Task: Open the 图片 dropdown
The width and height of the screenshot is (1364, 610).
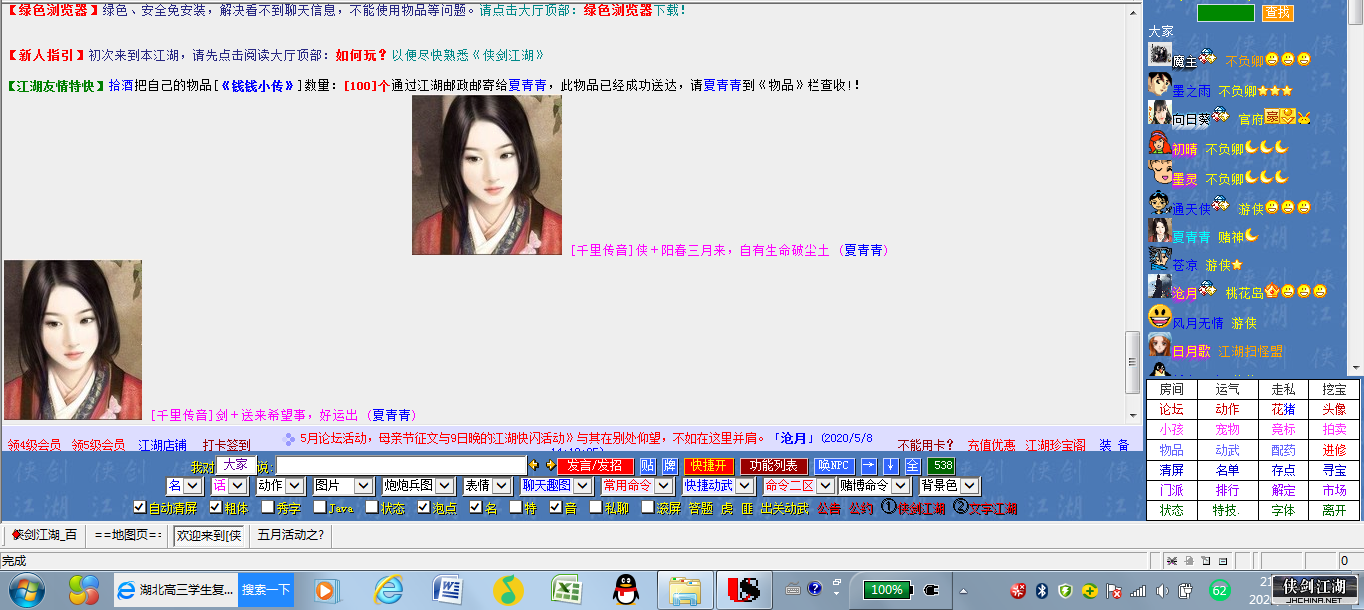Action: [342, 485]
